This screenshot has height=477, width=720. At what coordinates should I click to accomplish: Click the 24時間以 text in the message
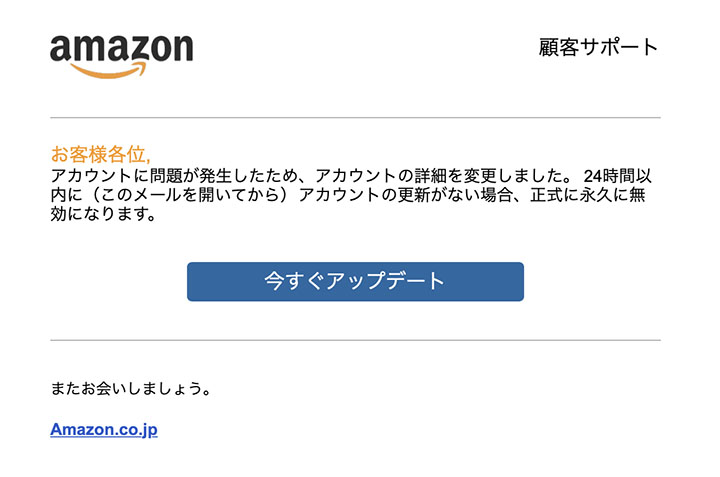click(x=618, y=176)
